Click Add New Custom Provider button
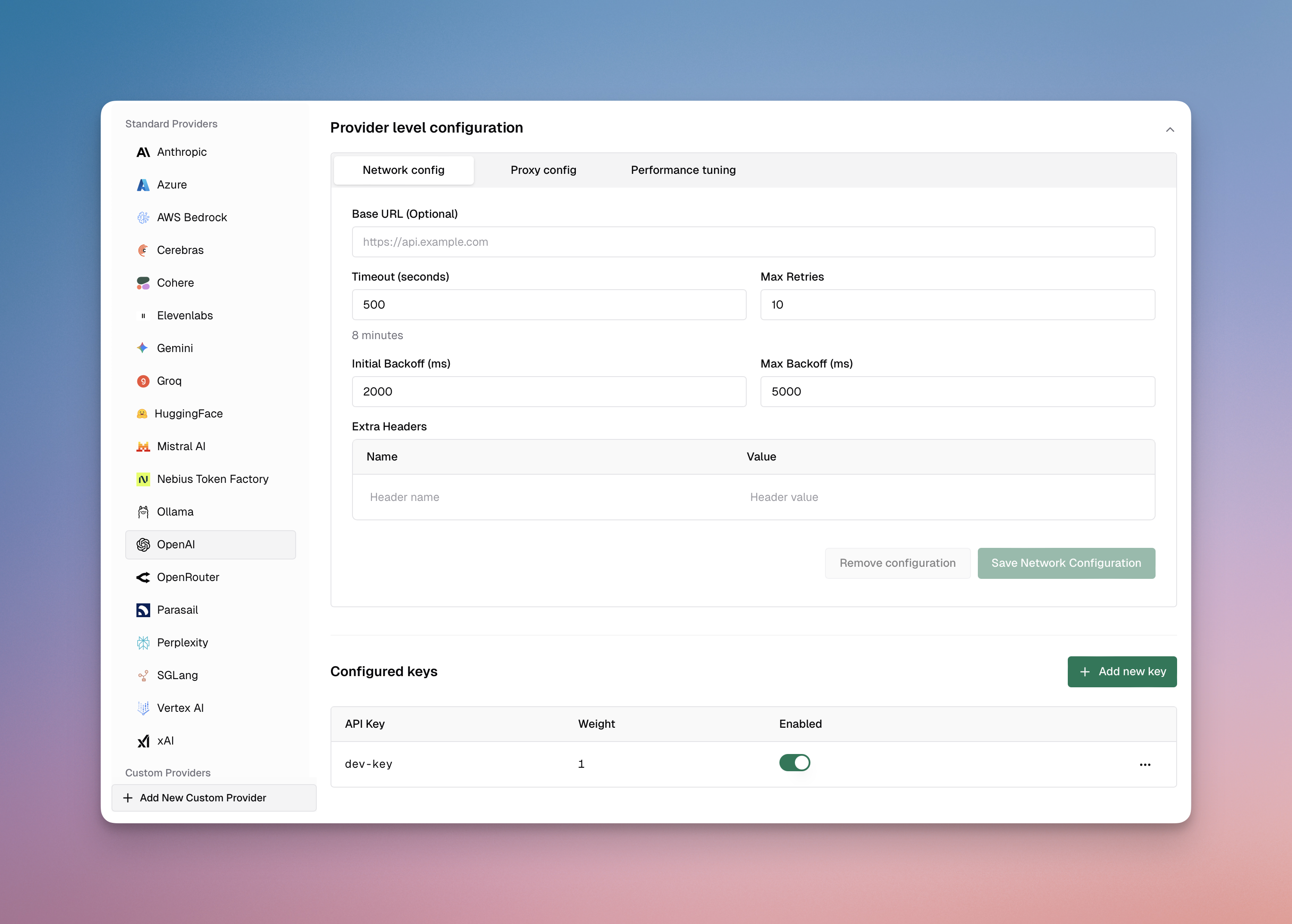 pos(214,798)
